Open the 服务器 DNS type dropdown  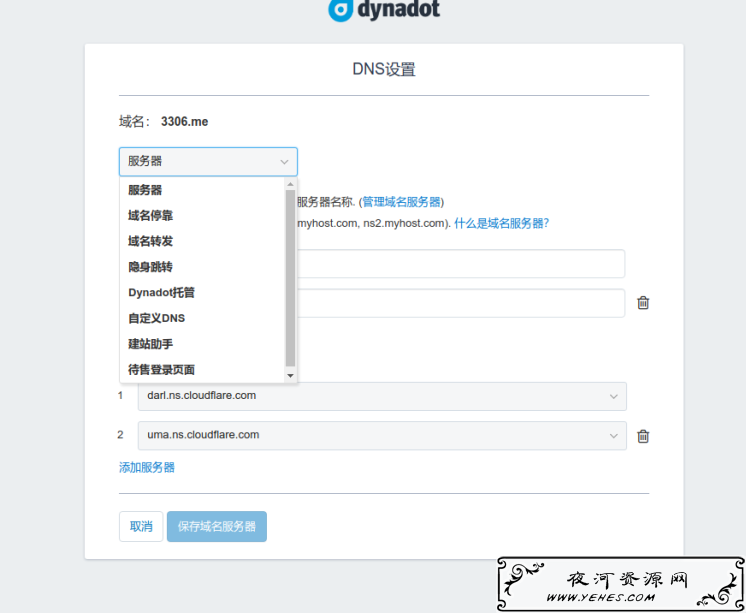[208, 161]
